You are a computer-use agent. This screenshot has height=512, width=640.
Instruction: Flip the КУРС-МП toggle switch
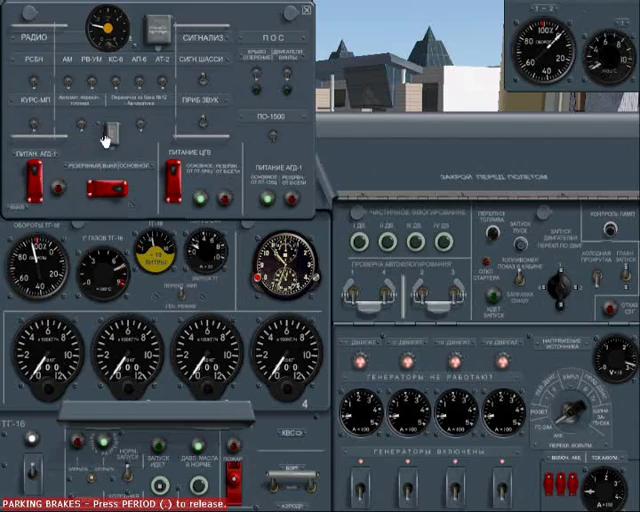tap(34, 124)
